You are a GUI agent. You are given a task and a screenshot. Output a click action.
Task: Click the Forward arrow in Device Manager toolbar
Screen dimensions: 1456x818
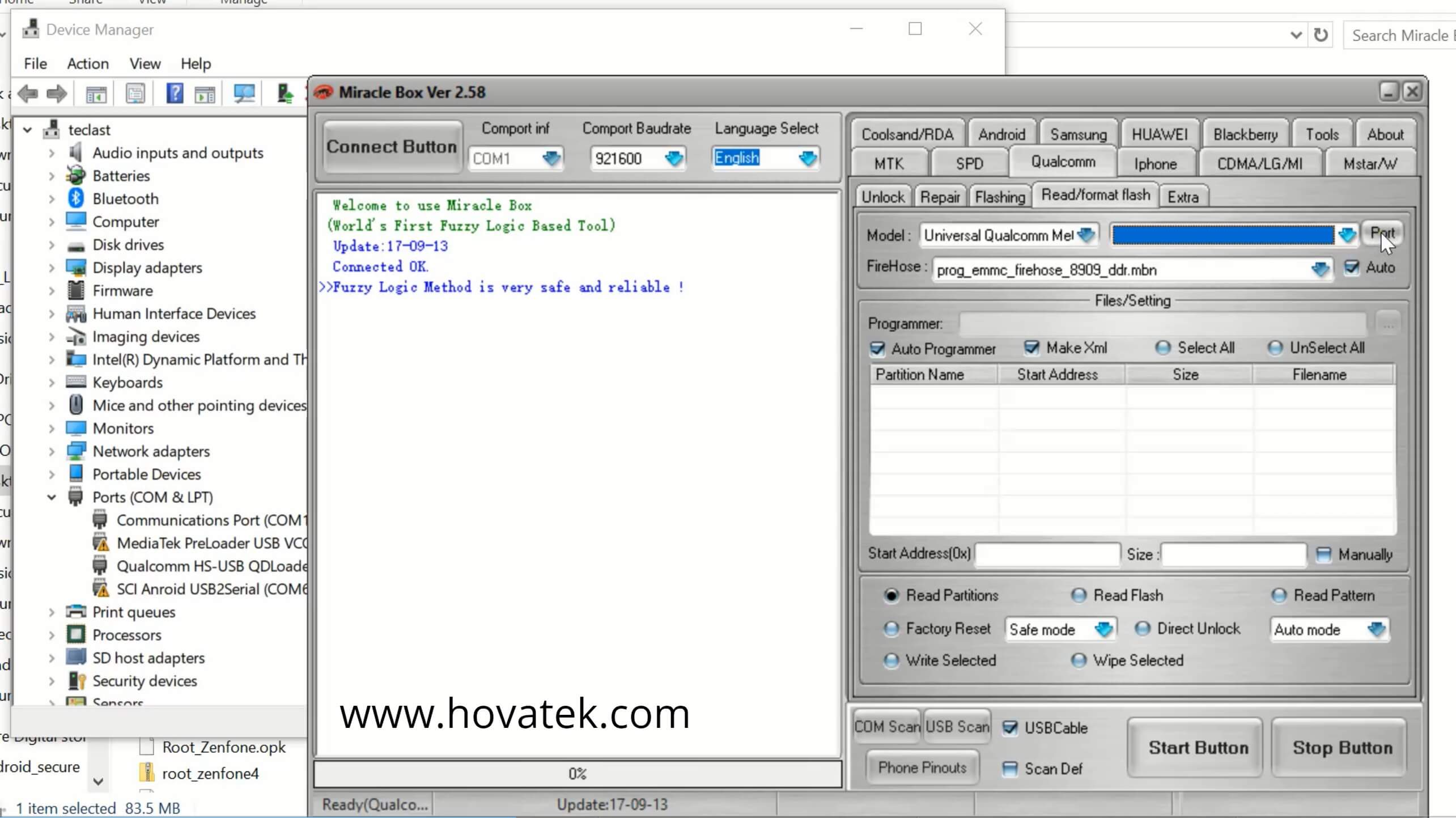[x=57, y=94]
